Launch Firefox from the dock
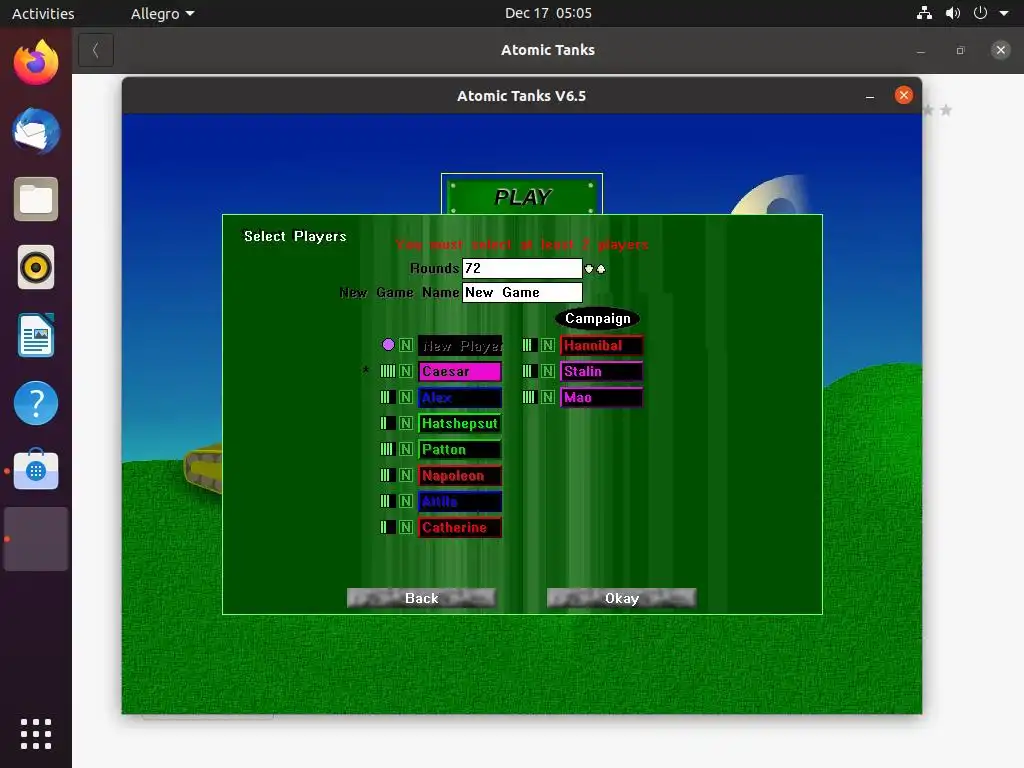Screen dimensions: 1024x768 (x=36, y=62)
